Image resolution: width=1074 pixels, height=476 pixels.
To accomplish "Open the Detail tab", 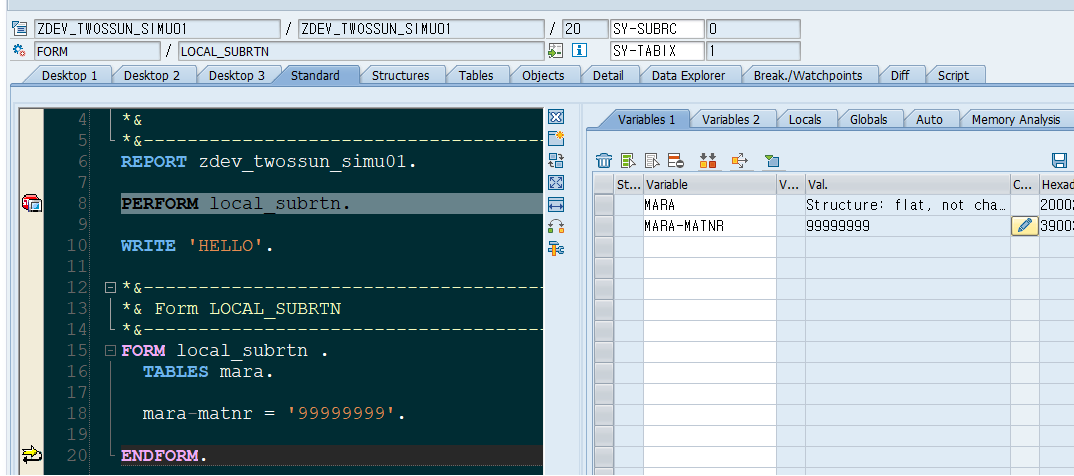I will (608, 75).
